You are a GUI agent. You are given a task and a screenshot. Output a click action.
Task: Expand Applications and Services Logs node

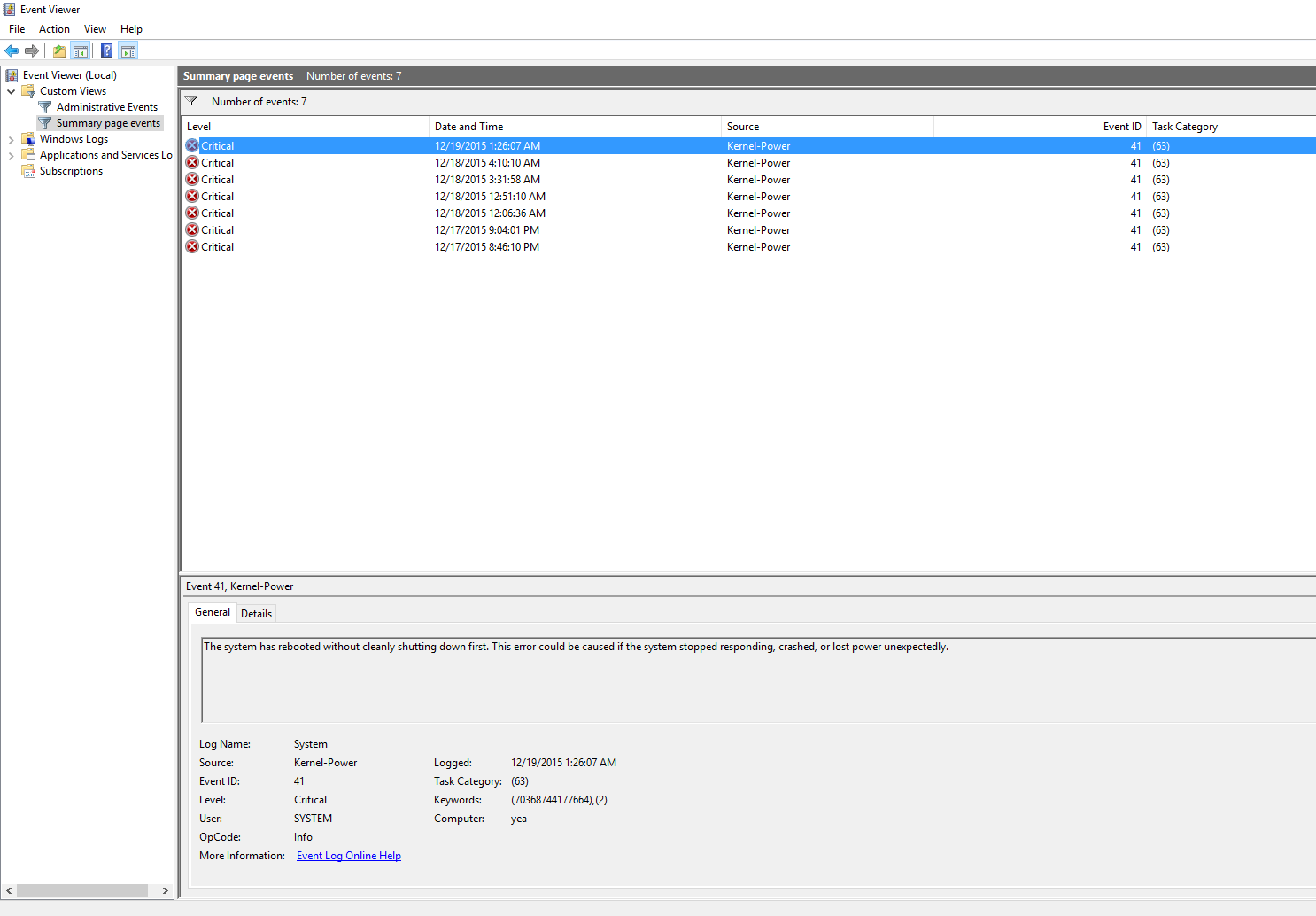click(12, 155)
